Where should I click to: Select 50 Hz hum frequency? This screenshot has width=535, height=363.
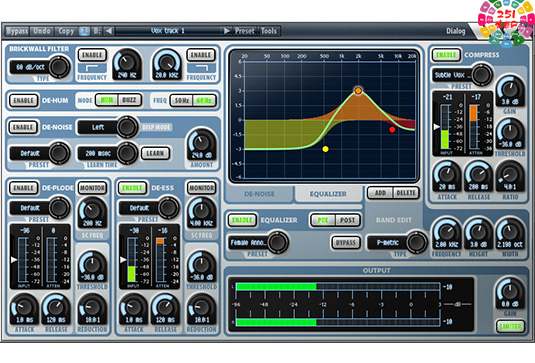point(182,101)
